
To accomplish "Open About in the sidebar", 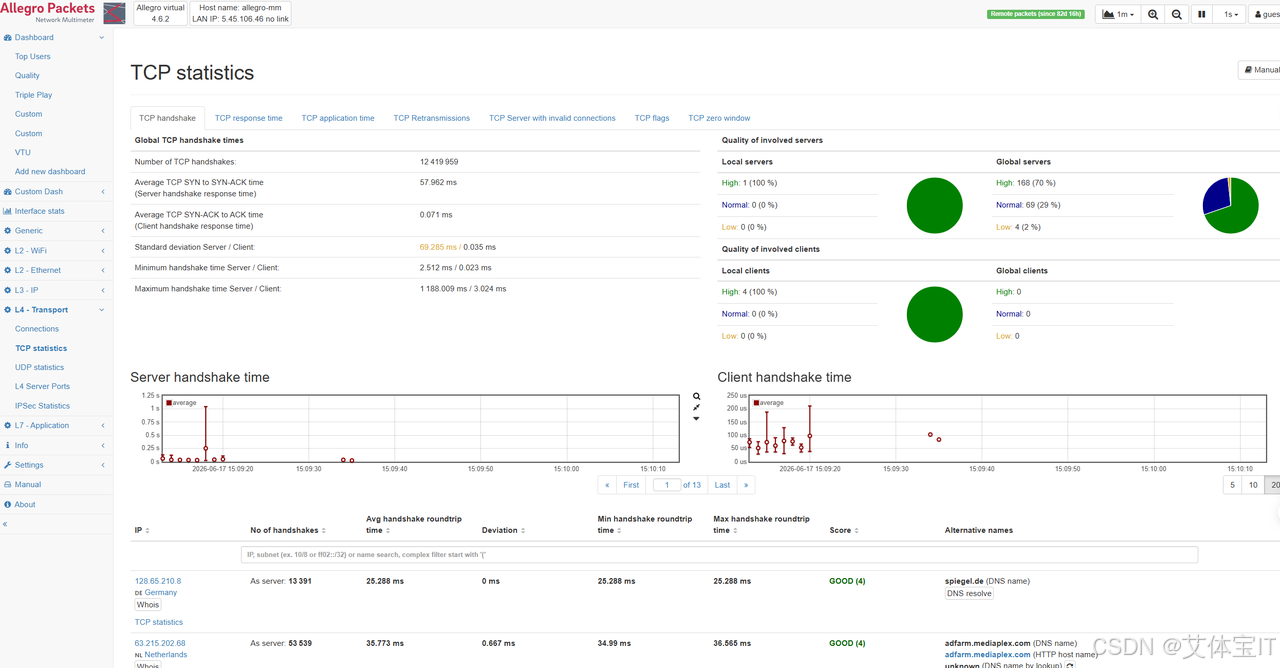I will pyautogui.click(x=25, y=504).
